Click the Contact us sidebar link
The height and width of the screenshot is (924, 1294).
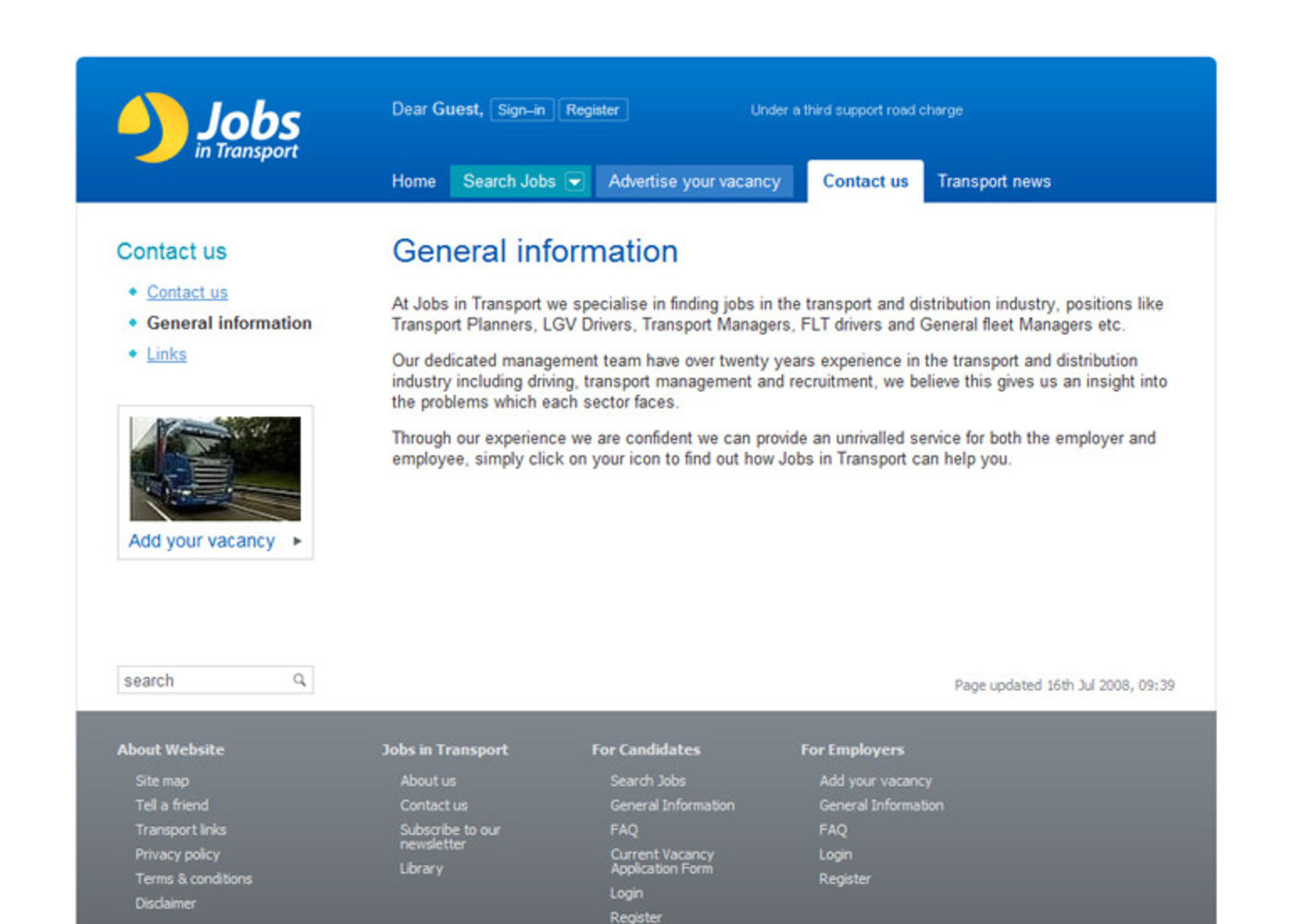pos(187,292)
